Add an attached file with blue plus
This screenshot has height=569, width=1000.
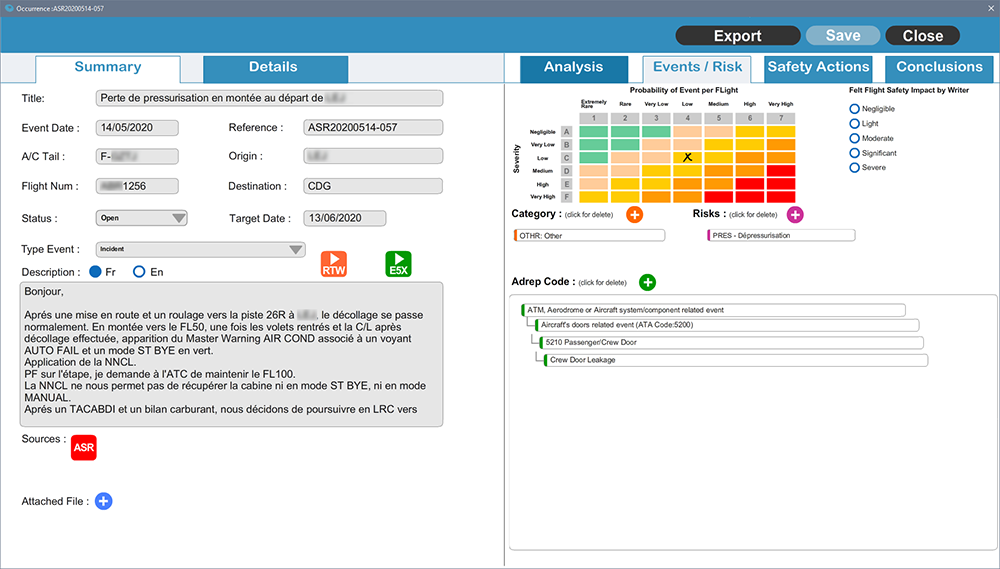[x=104, y=501]
